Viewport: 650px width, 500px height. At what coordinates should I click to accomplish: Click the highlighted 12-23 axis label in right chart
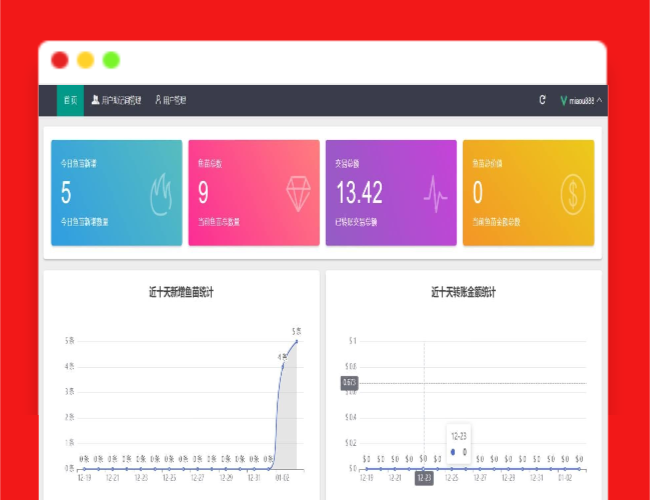click(x=423, y=479)
